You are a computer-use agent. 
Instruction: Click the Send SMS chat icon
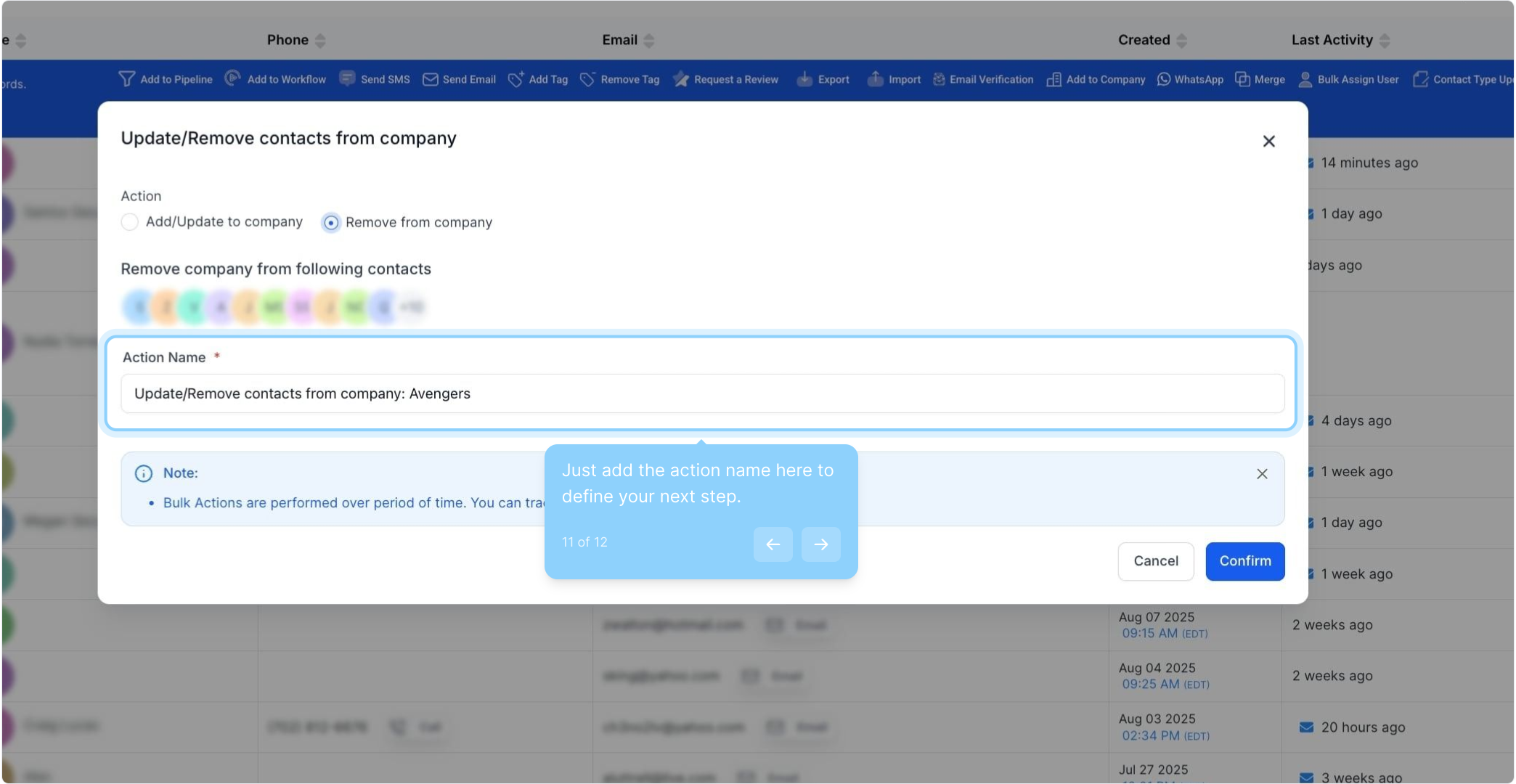point(347,78)
